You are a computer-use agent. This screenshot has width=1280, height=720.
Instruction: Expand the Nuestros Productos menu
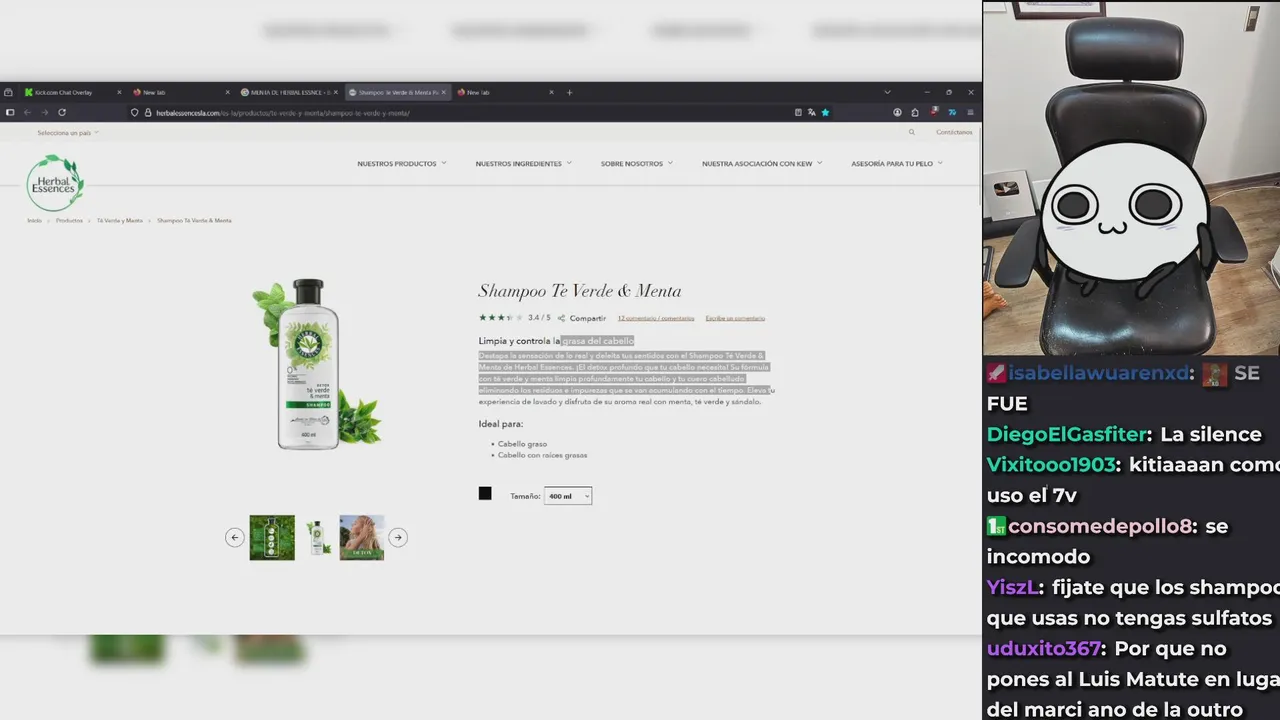[402, 163]
